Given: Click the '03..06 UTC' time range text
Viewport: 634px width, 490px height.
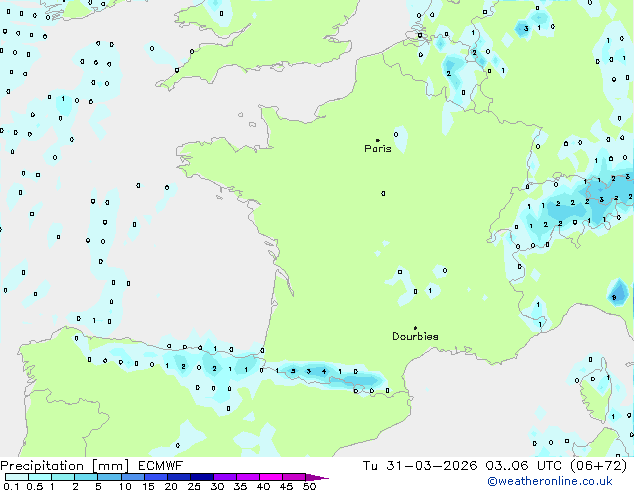Looking at the screenshot, I should coord(524,466).
